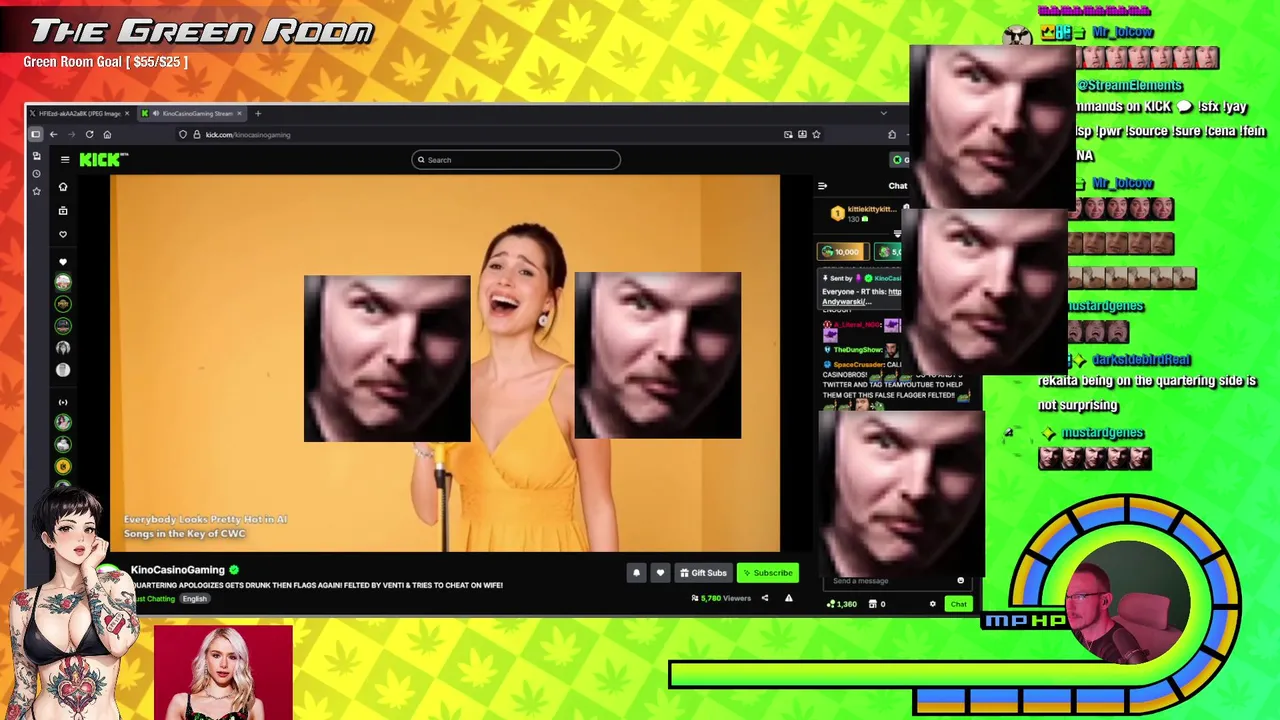
Task: Click the 5,780 Viewers count
Action: pos(721,598)
